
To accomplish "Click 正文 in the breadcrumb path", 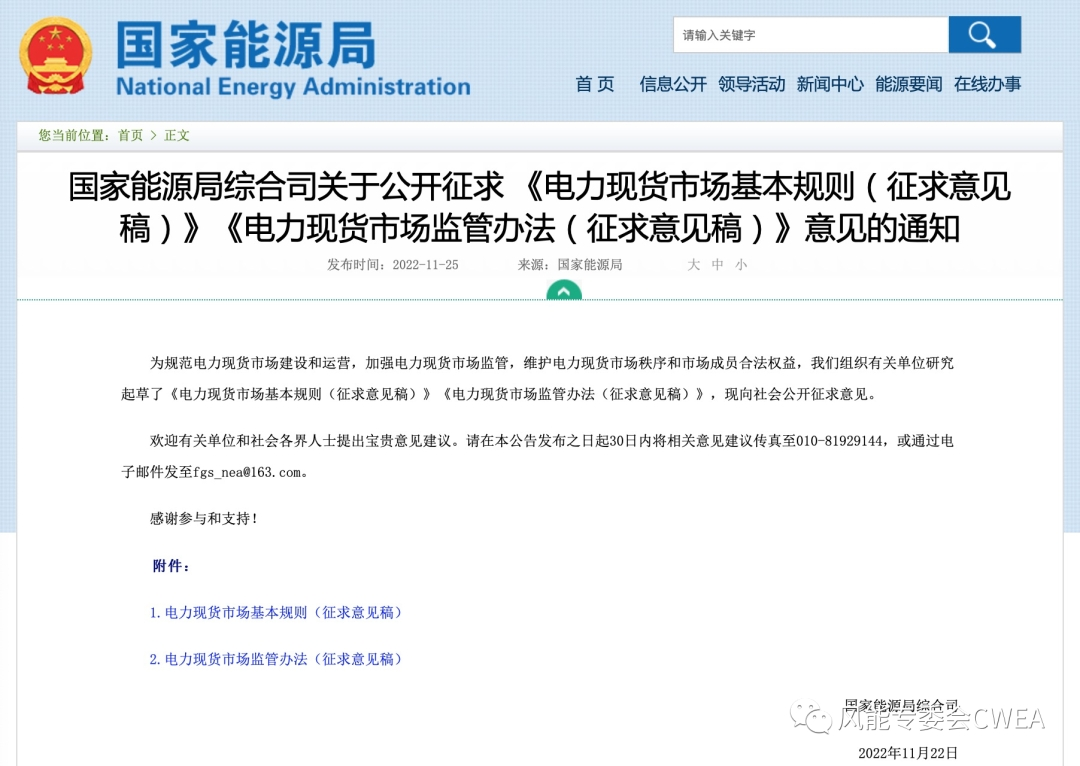I will [x=177, y=135].
